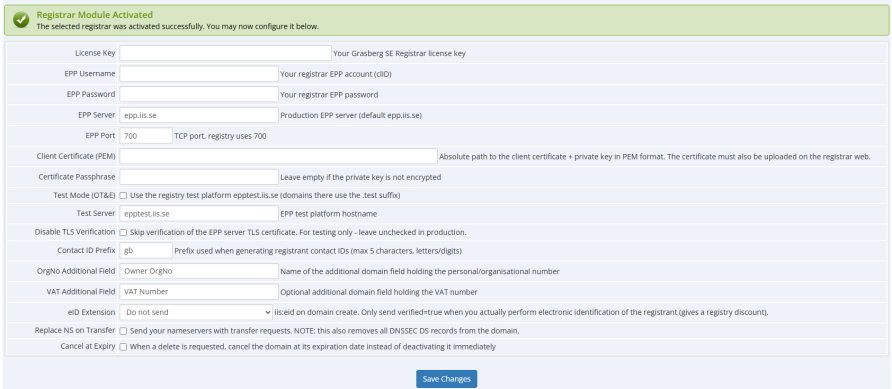Enable the Test Mode (OT&E) checkbox

tap(123, 196)
